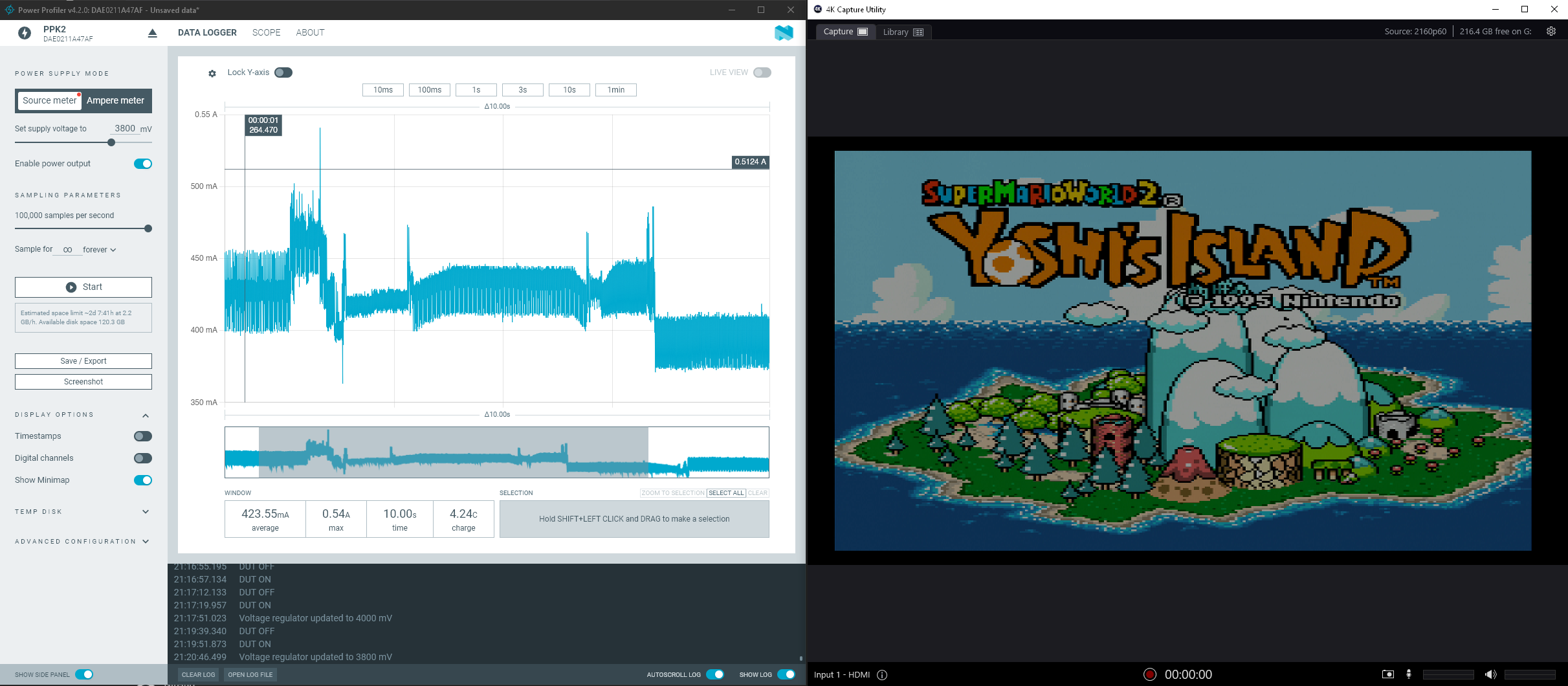Image resolution: width=1568 pixels, height=686 pixels.
Task: Click ZOOM TO SELECTION
Action: tap(673, 493)
